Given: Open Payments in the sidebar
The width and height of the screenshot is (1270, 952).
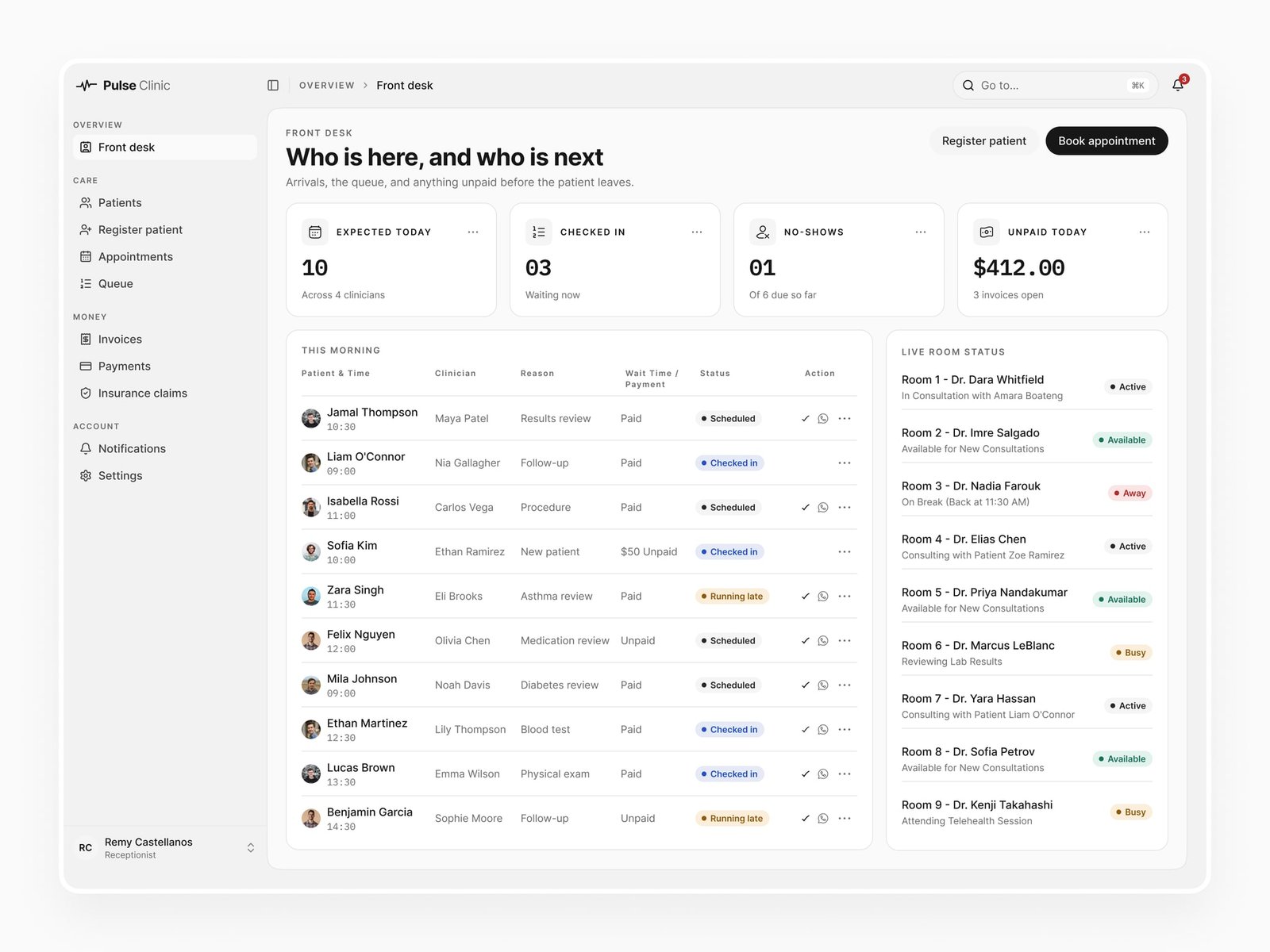Looking at the screenshot, I should (x=165, y=366).
